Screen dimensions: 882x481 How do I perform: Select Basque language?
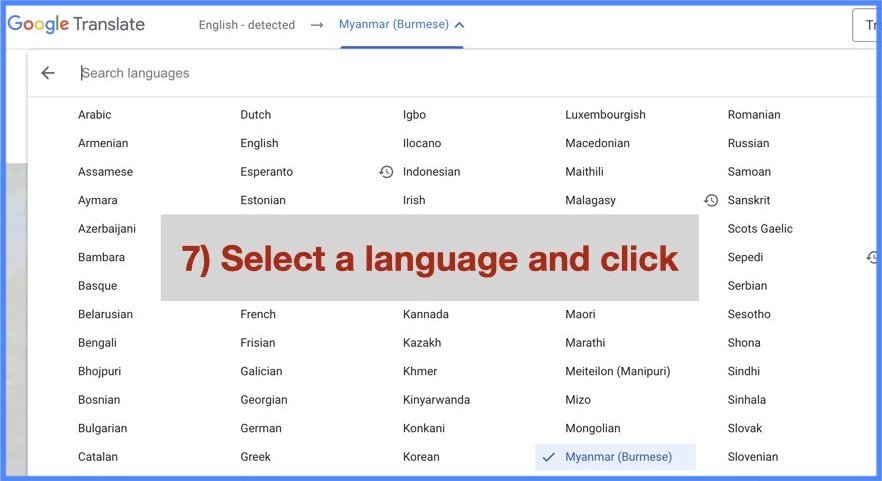[97, 286]
